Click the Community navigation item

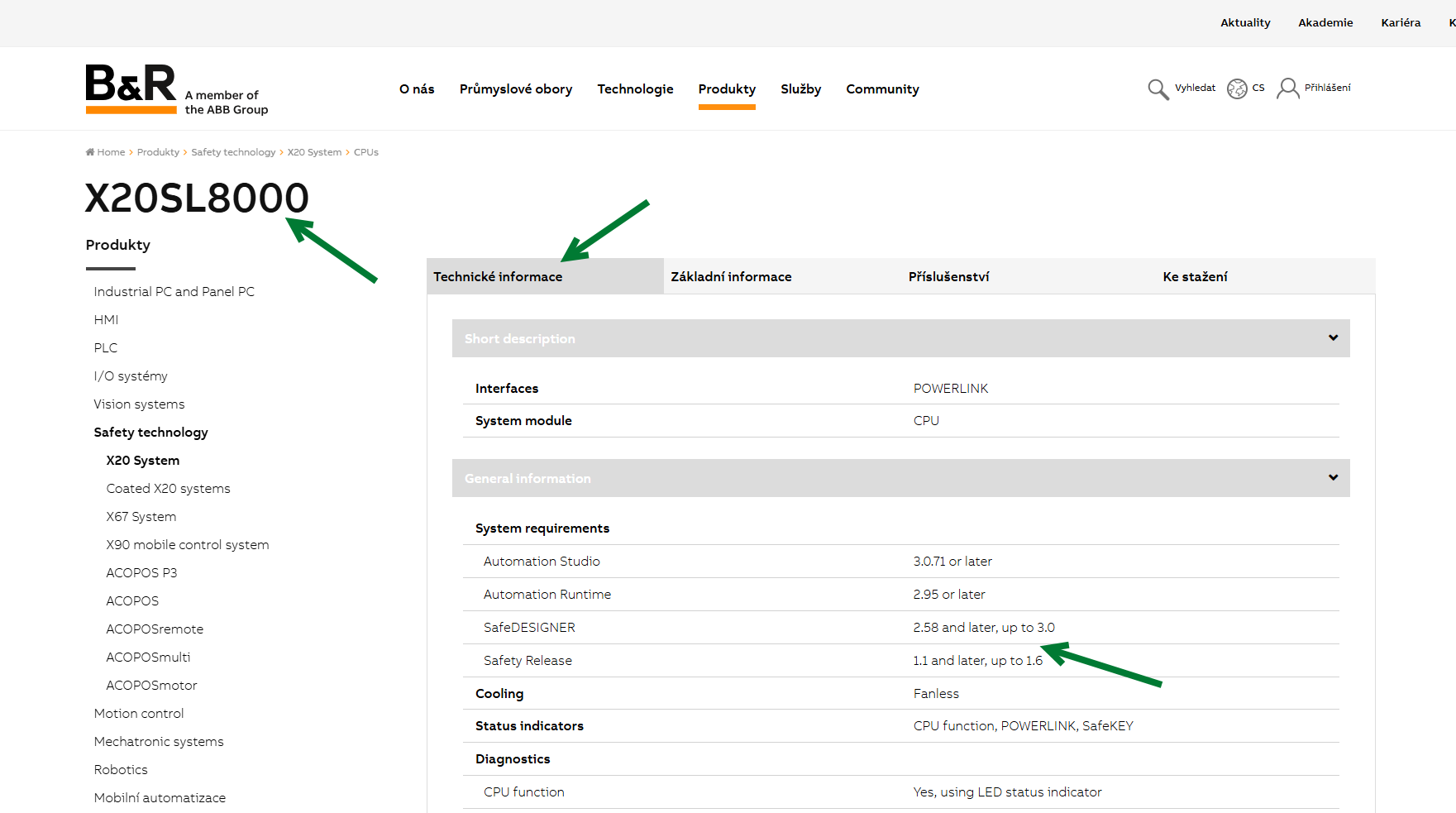coord(882,89)
